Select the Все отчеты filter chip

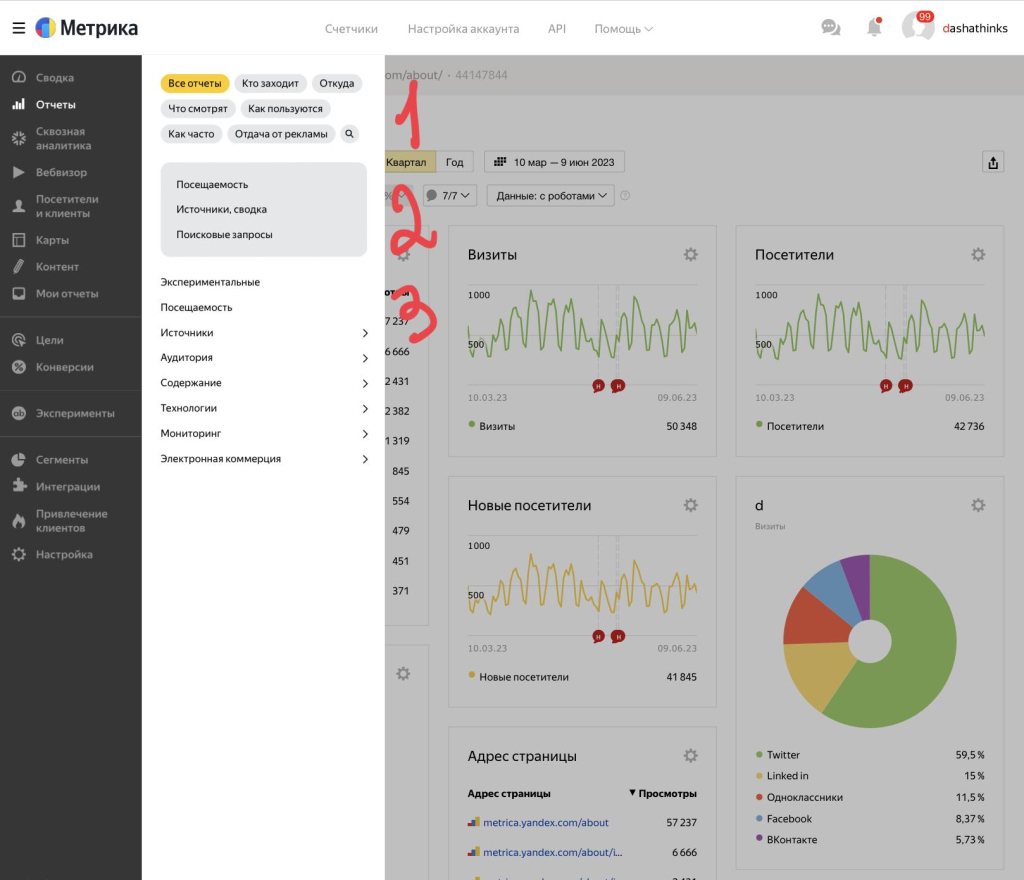[x=195, y=83]
